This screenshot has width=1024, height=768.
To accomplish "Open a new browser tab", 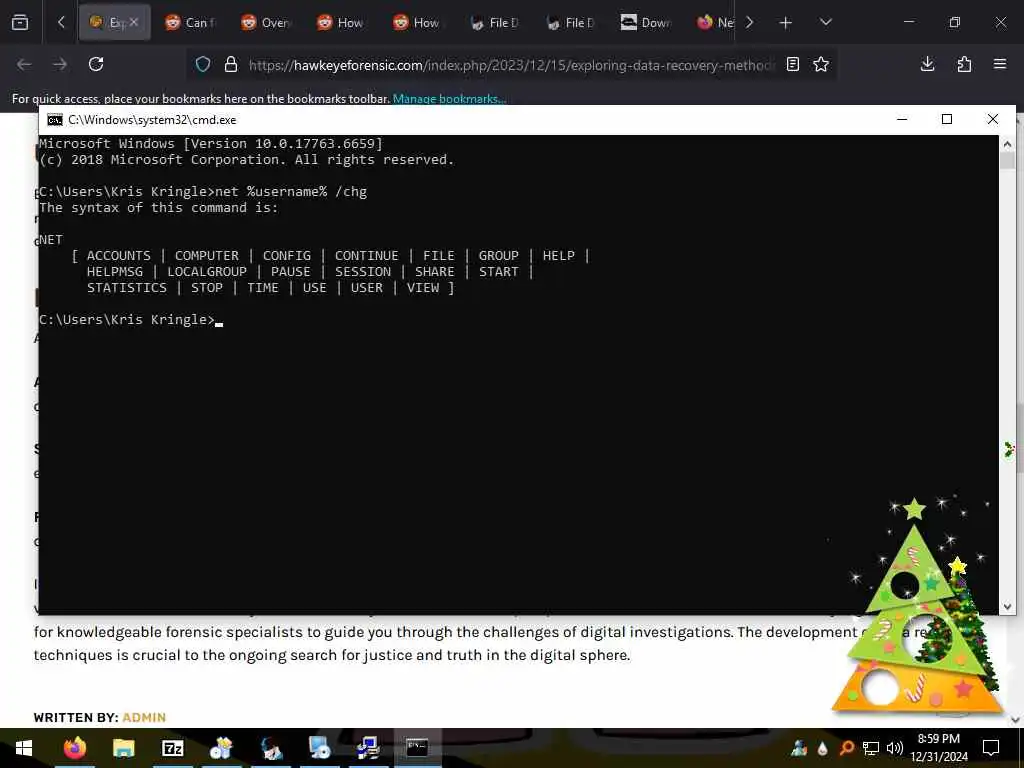I will pos(786,23).
